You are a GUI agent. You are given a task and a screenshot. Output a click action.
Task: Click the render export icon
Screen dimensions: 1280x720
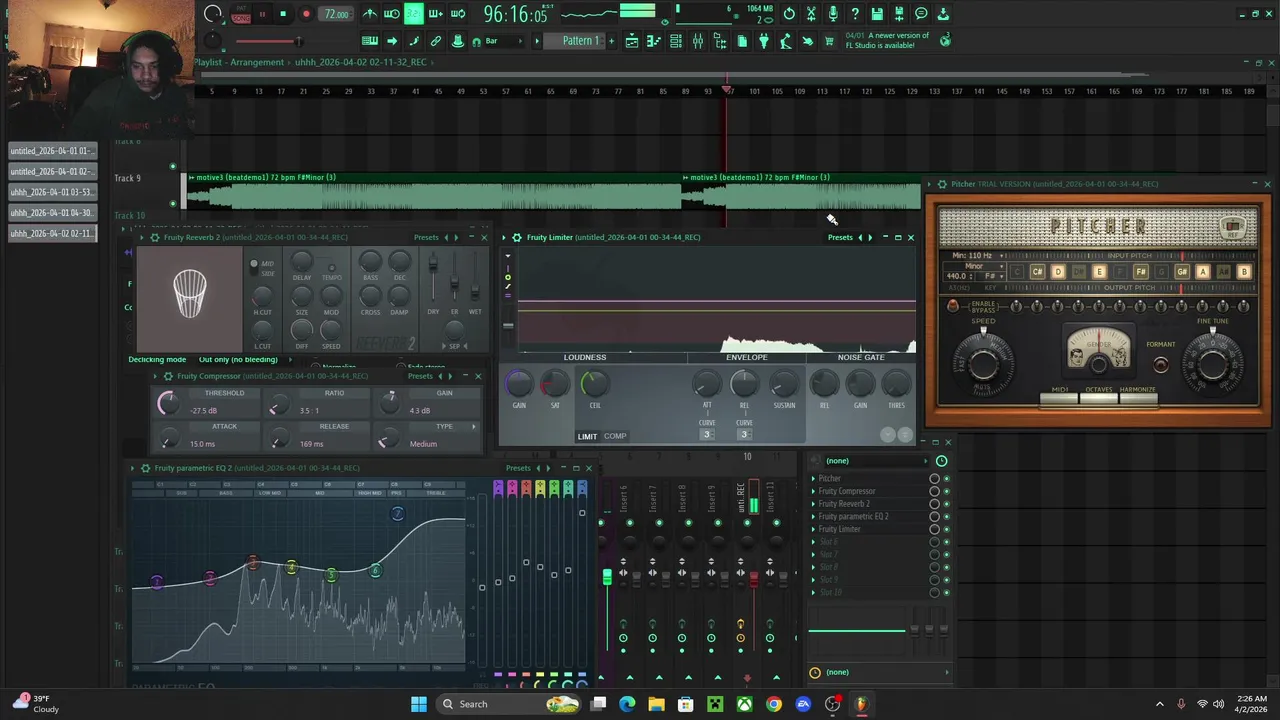pos(899,14)
